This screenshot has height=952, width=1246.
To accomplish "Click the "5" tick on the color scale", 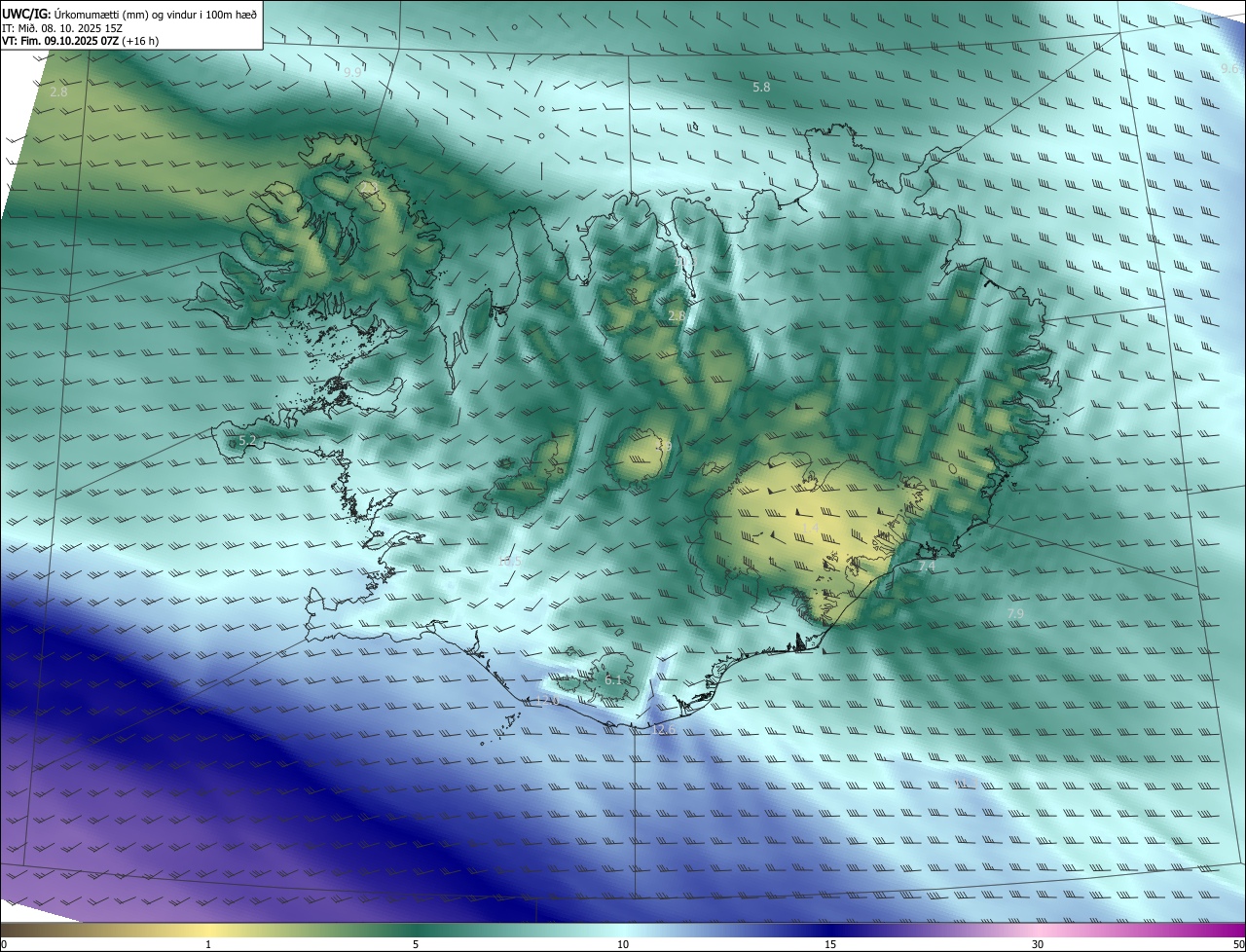I will point(416,944).
